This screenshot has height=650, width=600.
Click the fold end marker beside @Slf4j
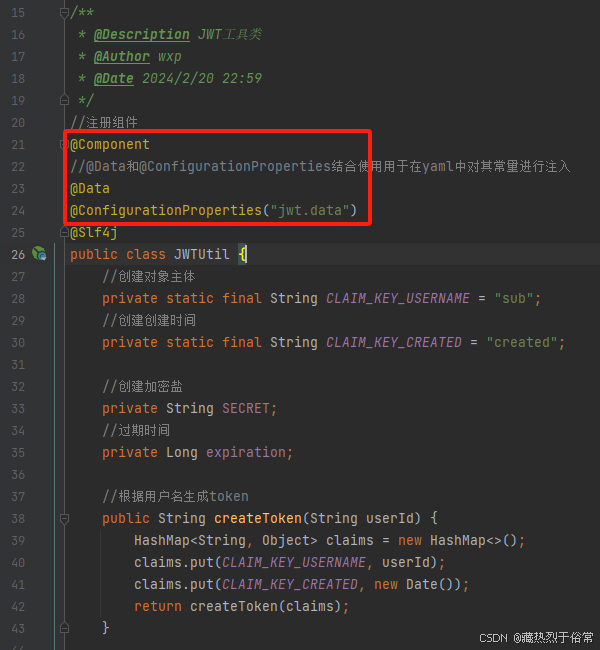coord(64,232)
